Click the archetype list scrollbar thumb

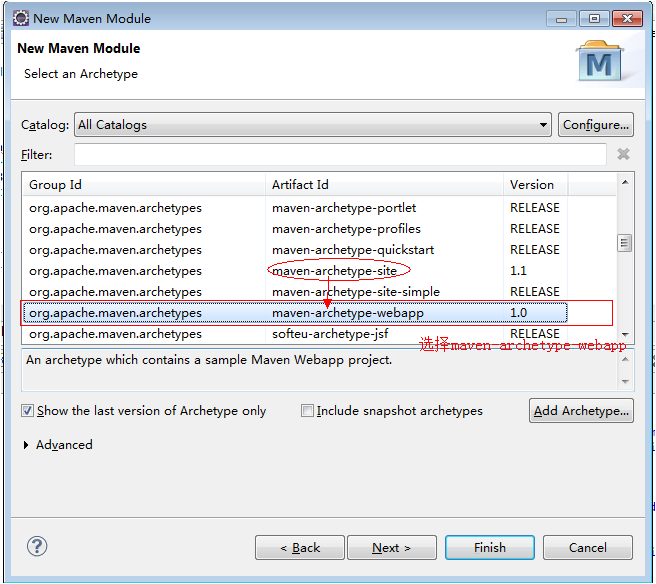click(625, 243)
